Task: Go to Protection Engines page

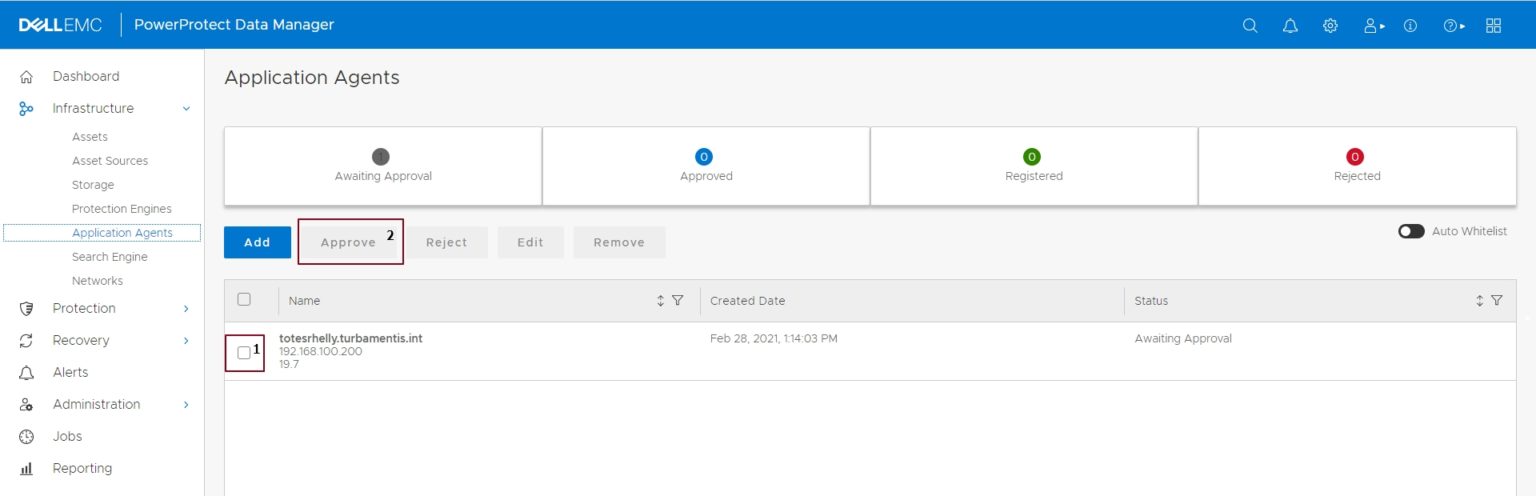Action: coord(122,209)
